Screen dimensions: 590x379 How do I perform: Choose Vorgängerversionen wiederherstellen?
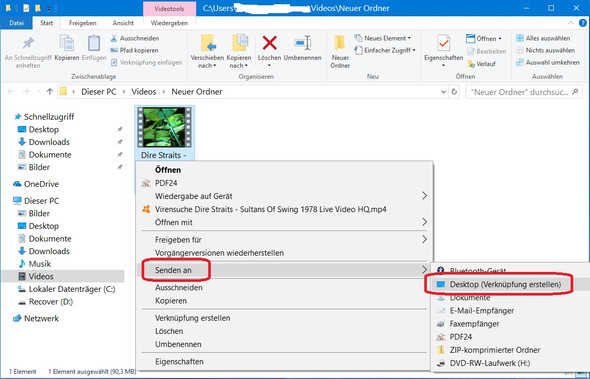[x=219, y=253]
